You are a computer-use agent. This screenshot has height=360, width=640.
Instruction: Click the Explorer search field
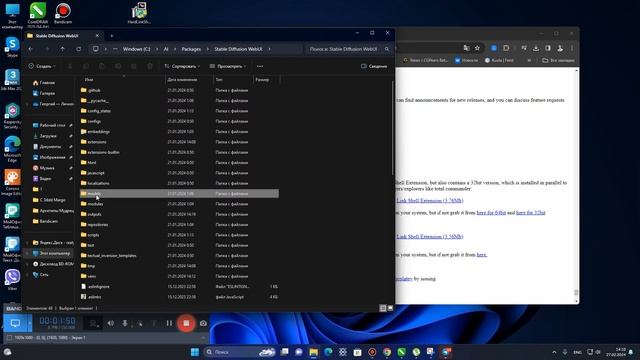point(348,49)
